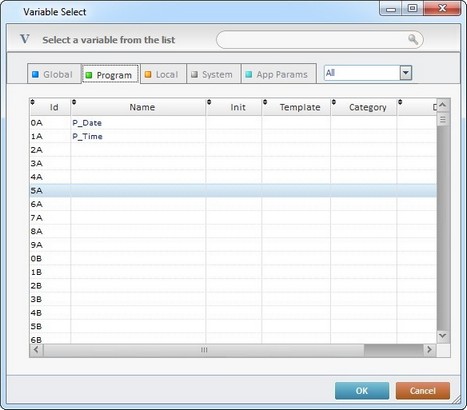Select the P_Date variable row
467x410 pixels.
point(233,123)
